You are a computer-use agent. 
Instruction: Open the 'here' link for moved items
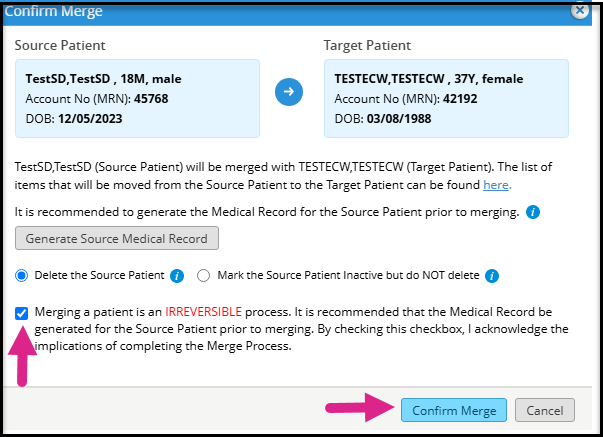pyautogui.click(x=497, y=185)
